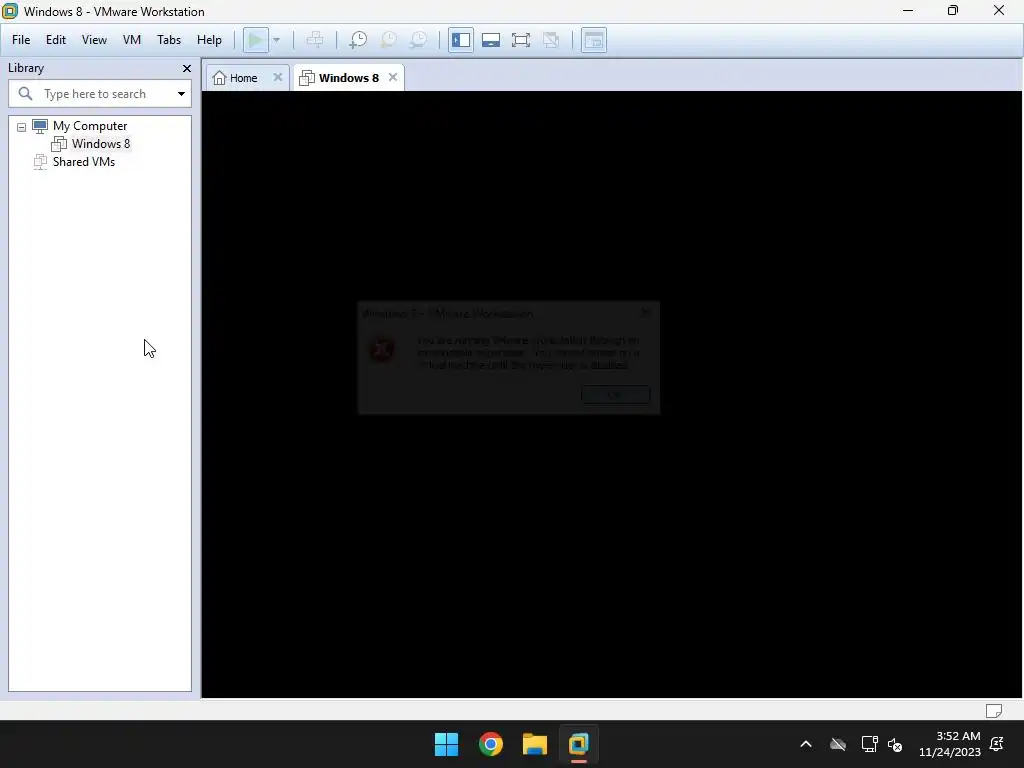This screenshot has width=1024, height=768.
Task: Launch Google Chrome from the taskbar
Action: [x=490, y=744]
